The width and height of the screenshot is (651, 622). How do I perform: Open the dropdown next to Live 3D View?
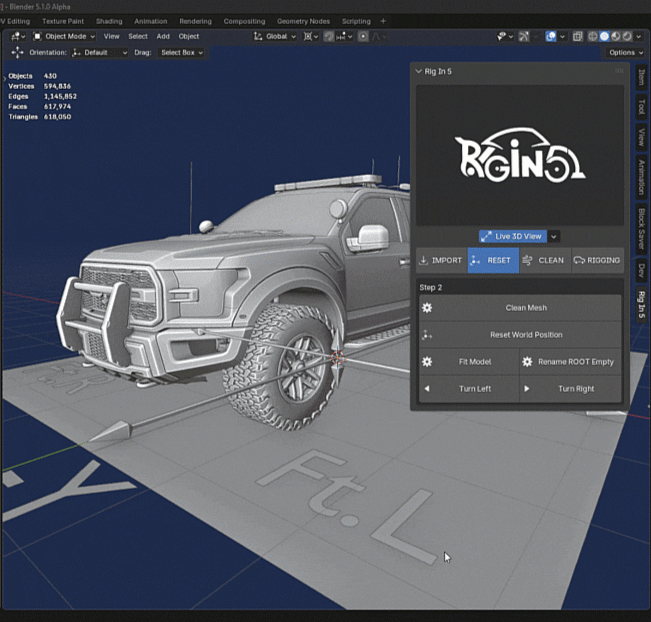tap(553, 236)
